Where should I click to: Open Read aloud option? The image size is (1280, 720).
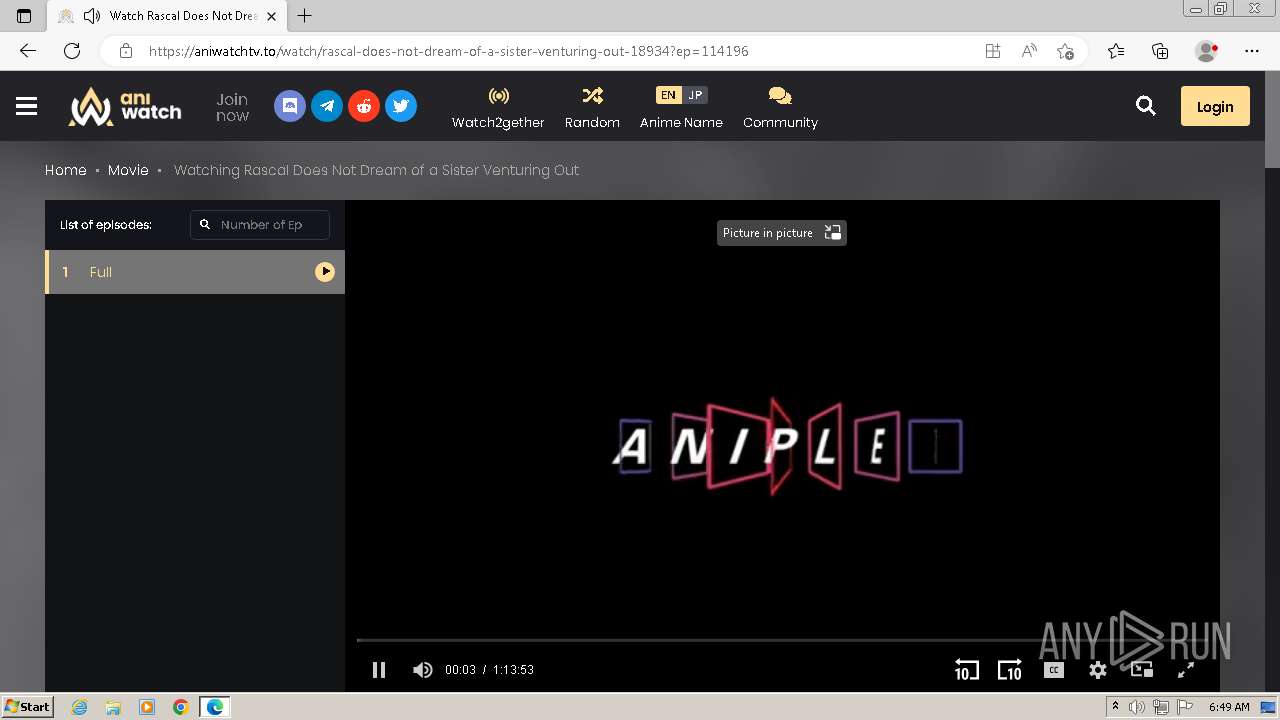(x=1029, y=51)
